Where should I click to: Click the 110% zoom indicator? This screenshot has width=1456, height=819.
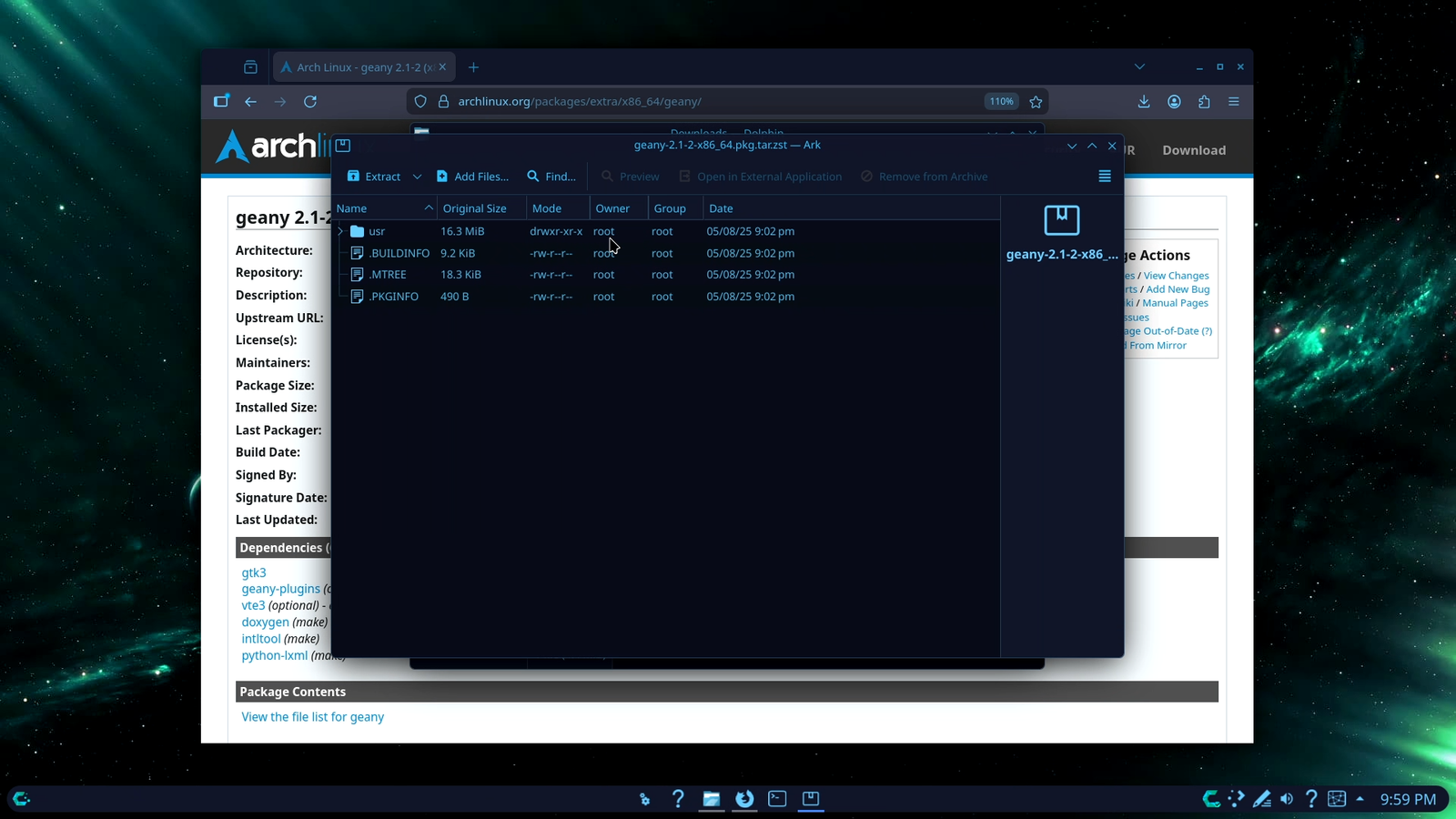point(1001,102)
